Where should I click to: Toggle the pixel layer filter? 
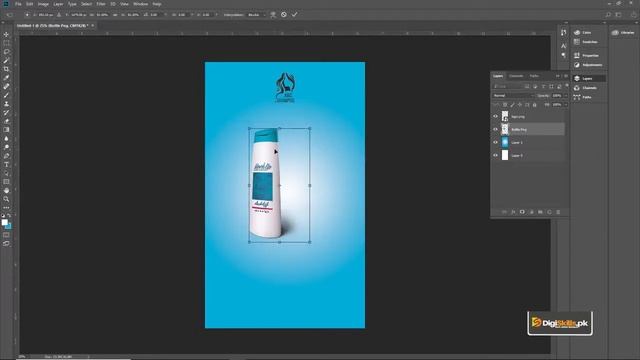[x=527, y=87]
